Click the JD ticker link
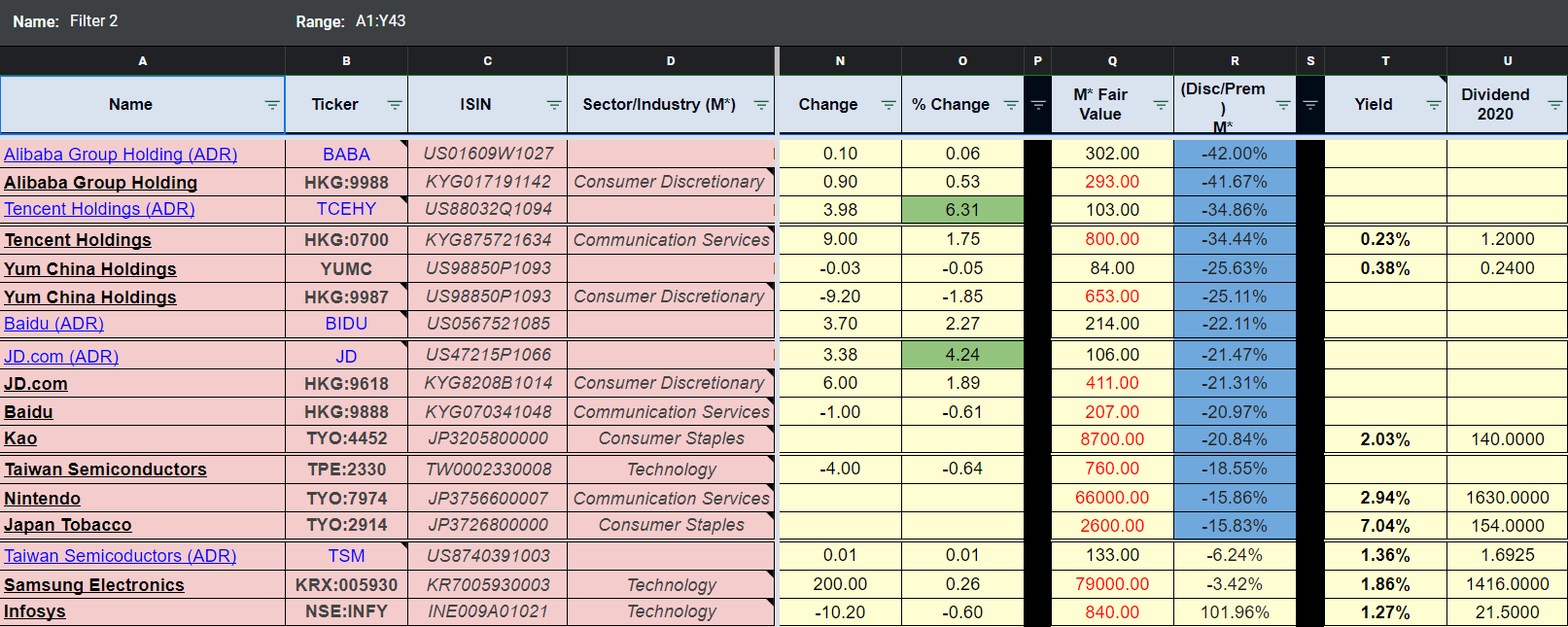 (x=347, y=357)
